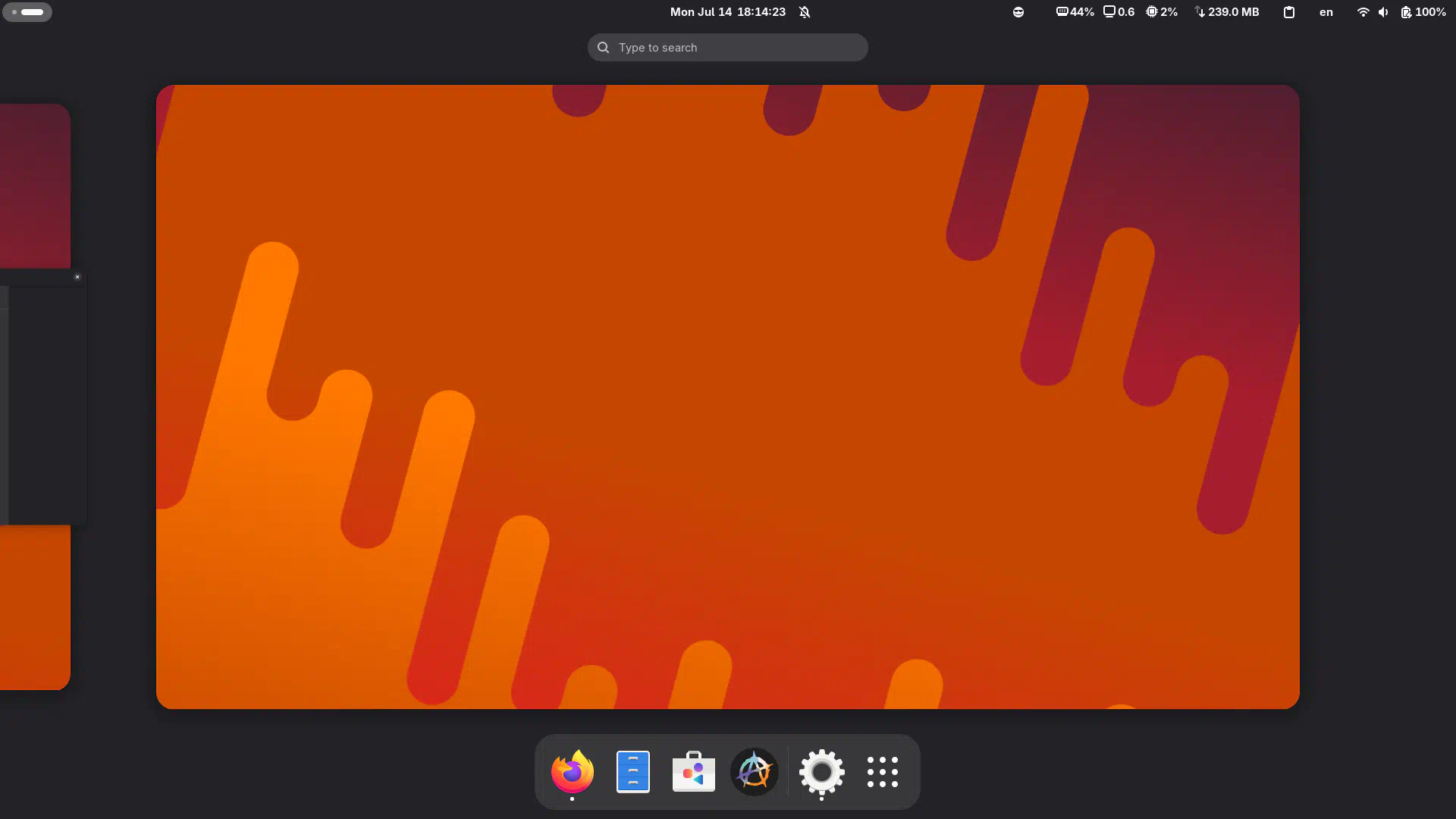
Task: Open clipboard indicator in top bar
Action: 1288,12
